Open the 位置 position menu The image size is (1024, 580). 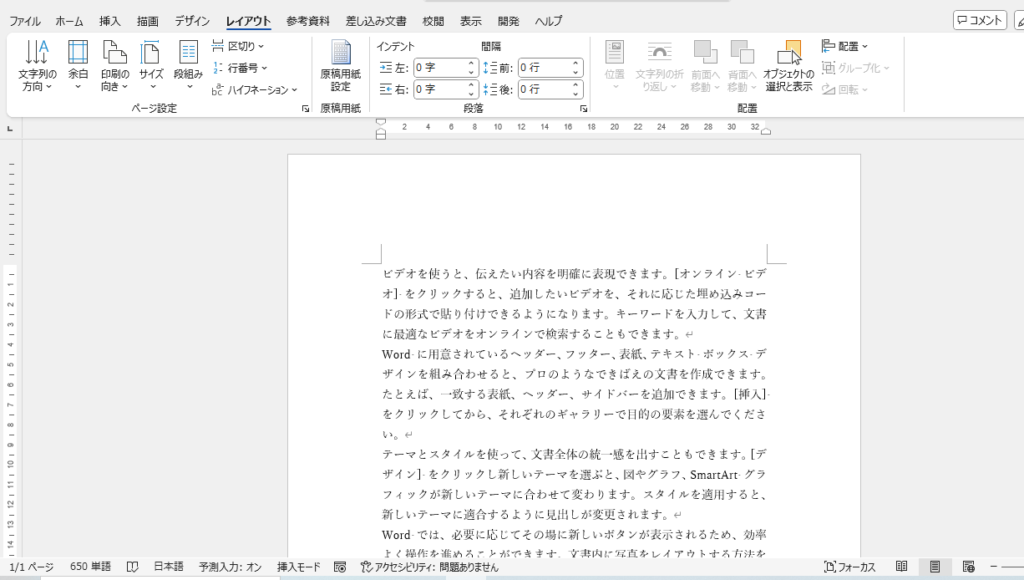coord(615,65)
